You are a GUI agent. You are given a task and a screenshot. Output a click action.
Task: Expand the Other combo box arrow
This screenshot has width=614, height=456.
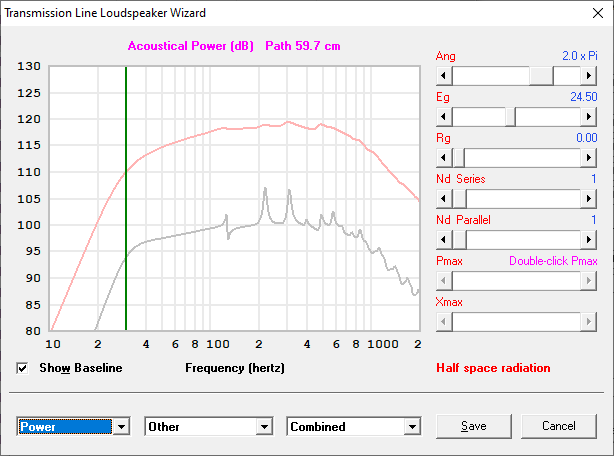[264, 426]
